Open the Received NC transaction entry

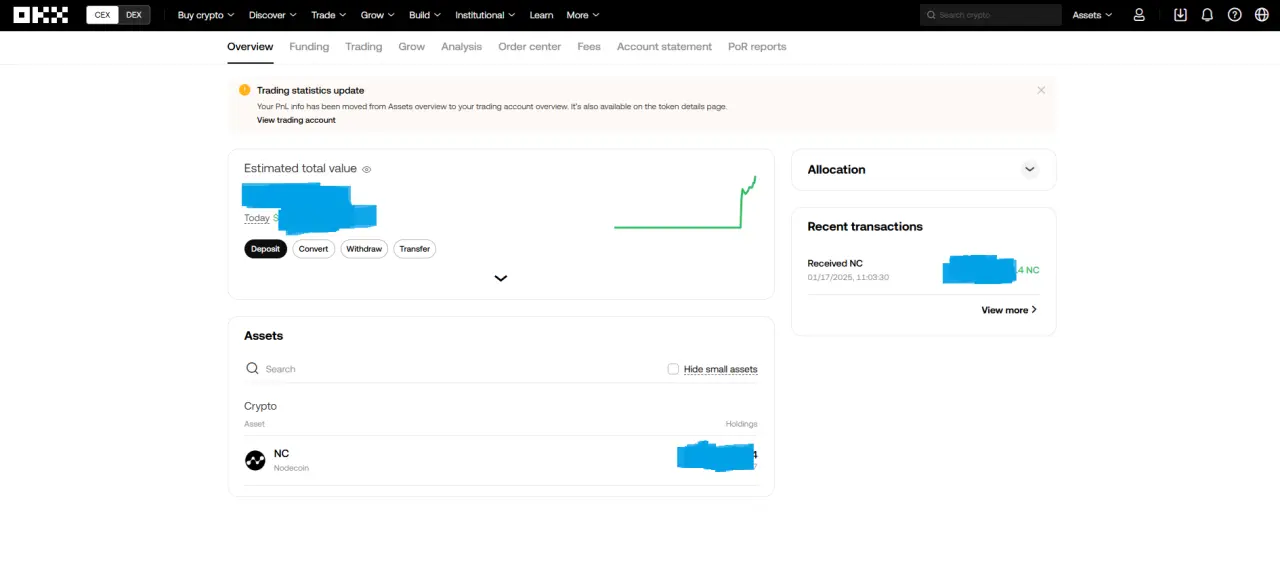coord(923,270)
